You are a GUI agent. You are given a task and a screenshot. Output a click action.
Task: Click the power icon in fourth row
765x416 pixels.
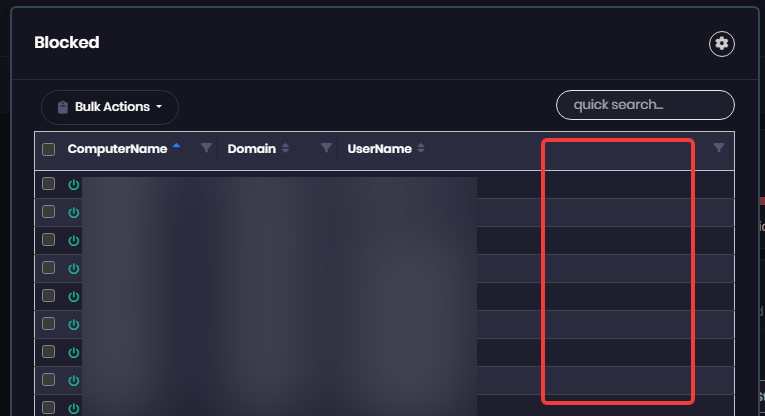click(74, 269)
